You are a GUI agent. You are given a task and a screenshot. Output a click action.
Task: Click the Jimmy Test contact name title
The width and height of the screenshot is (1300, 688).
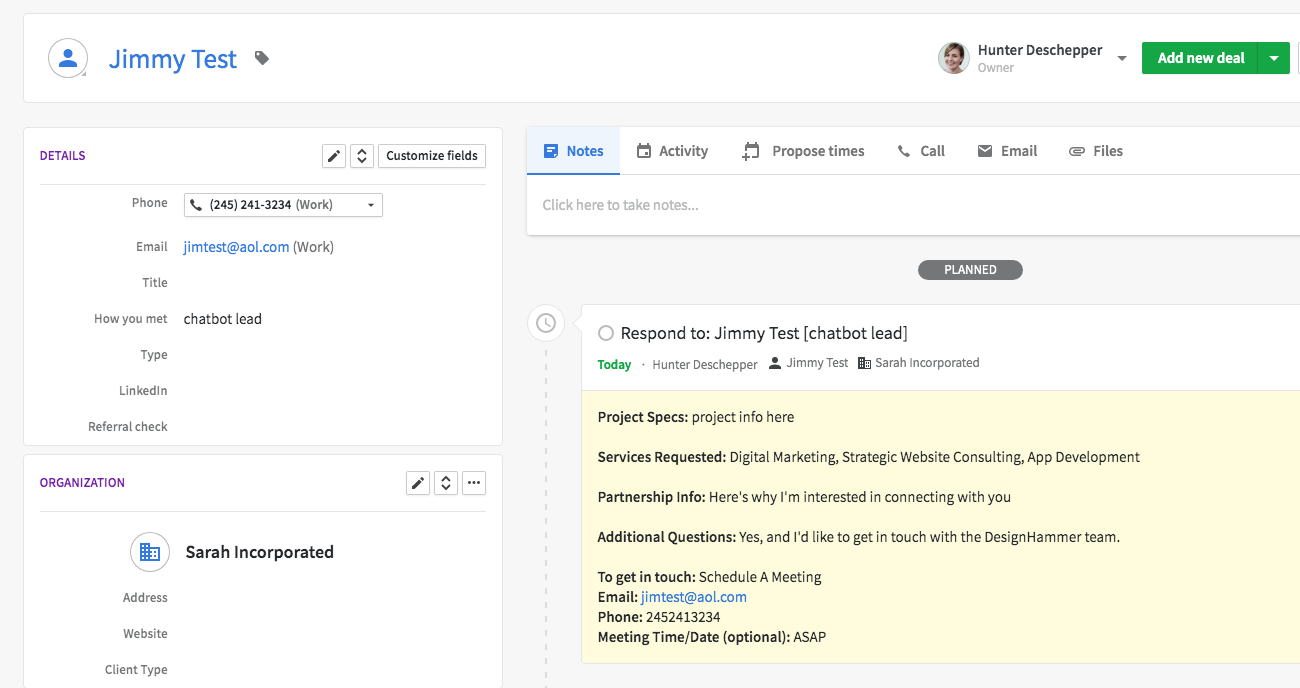(x=173, y=59)
